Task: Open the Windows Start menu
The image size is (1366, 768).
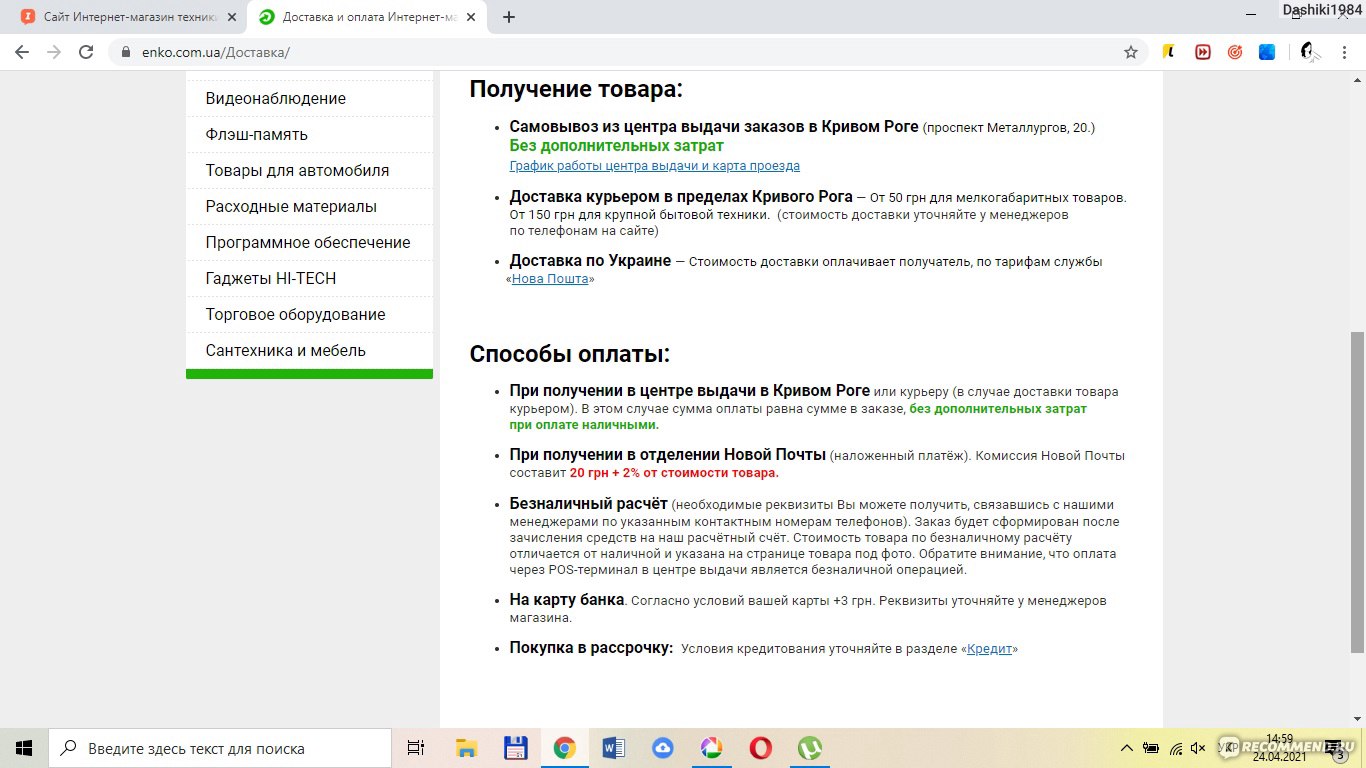Action: coord(24,748)
